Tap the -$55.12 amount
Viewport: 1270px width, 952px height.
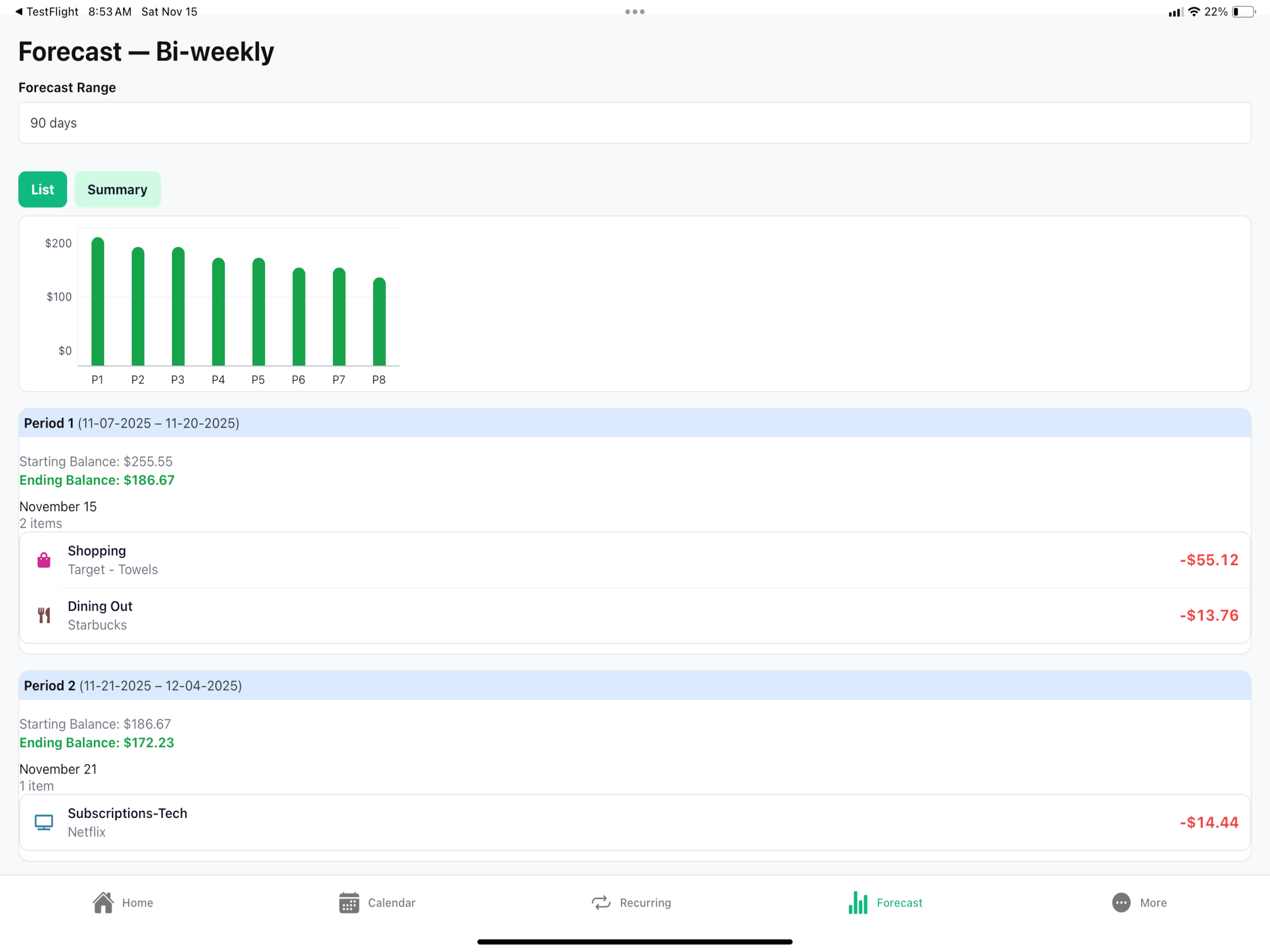(x=1209, y=560)
